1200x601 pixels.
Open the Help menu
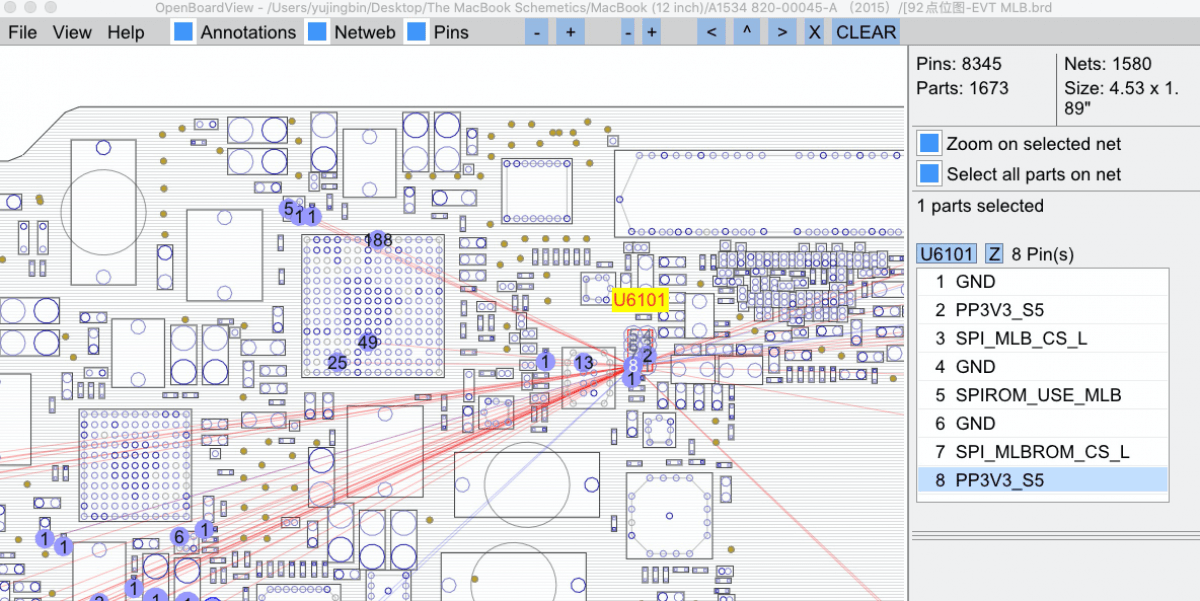pyautogui.click(x=126, y=32)
